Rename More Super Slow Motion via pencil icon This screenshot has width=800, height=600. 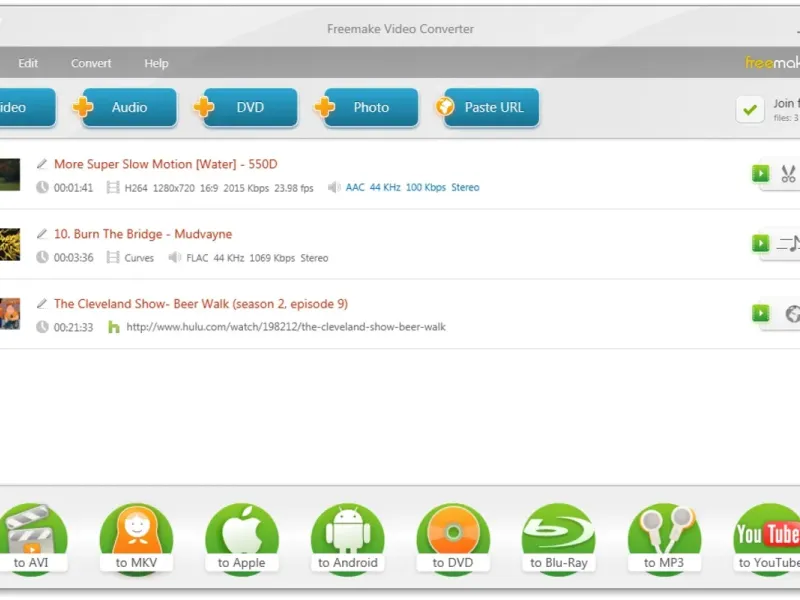coord(42,164)
